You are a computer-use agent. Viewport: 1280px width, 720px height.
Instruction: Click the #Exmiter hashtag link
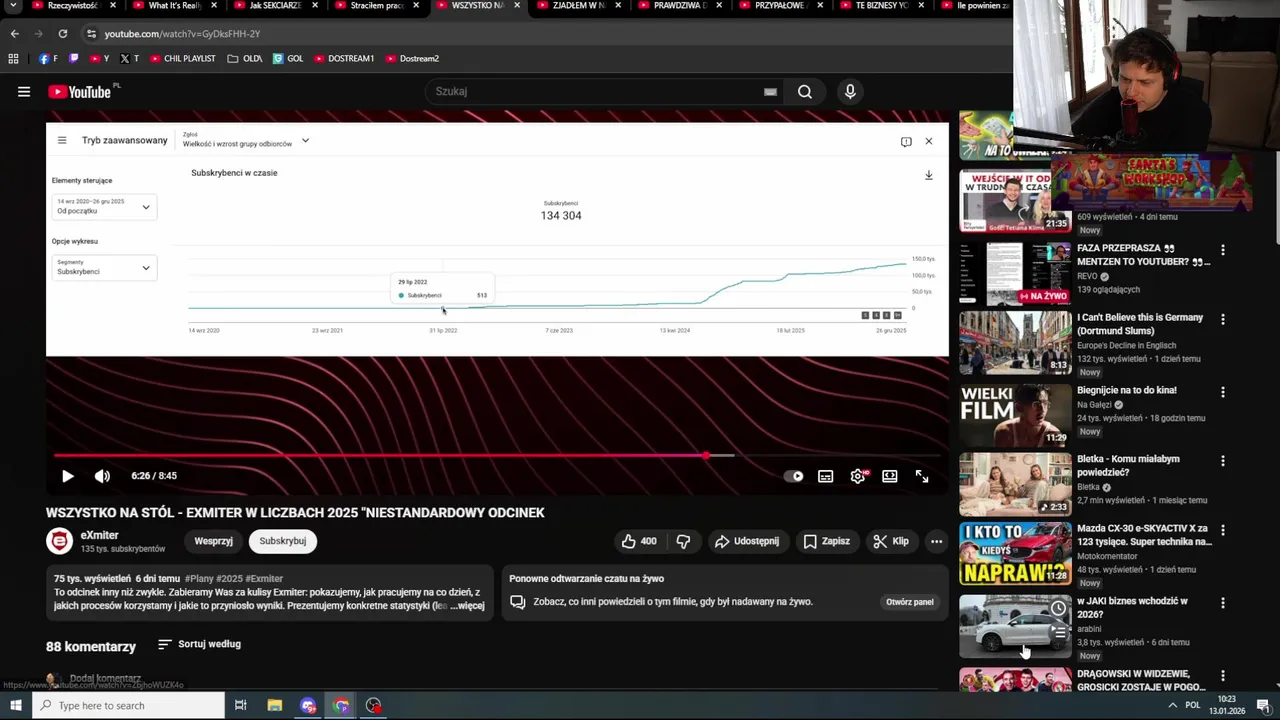[264, 578]
